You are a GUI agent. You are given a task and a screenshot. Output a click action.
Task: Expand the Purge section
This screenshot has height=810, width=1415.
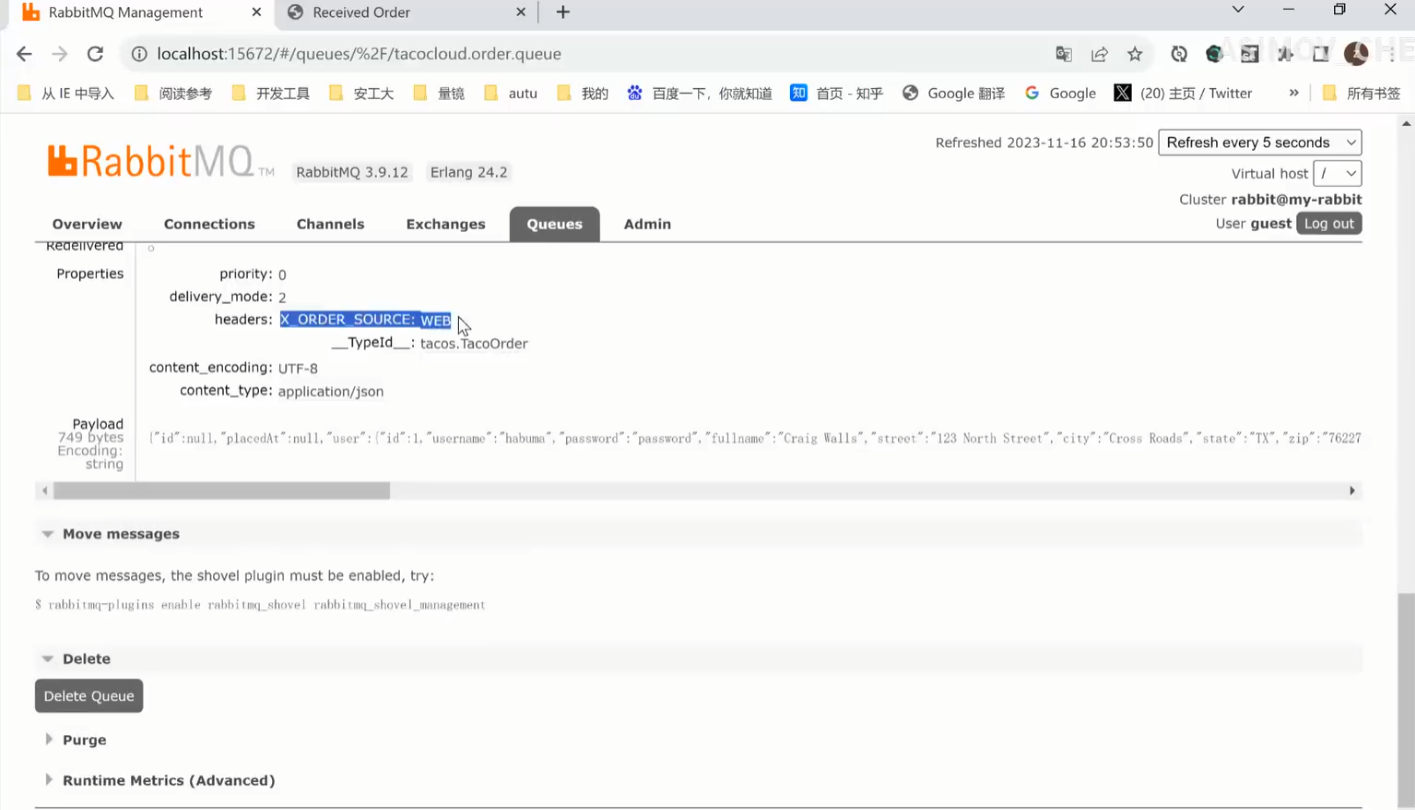pos(84,740)
